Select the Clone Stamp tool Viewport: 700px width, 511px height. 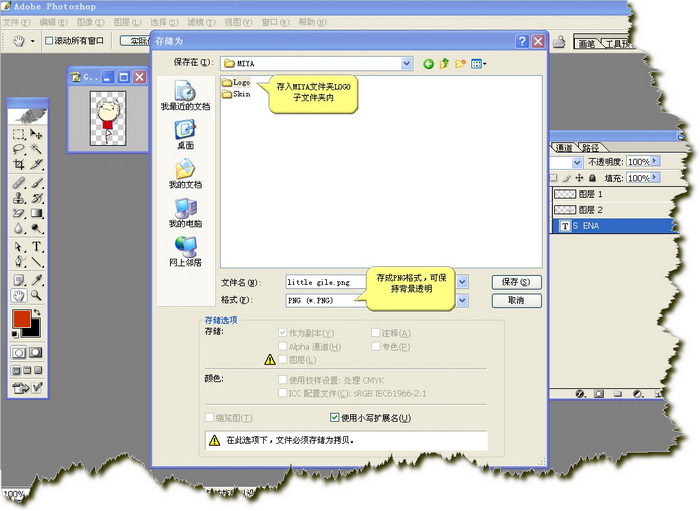(x=18, y=198)
